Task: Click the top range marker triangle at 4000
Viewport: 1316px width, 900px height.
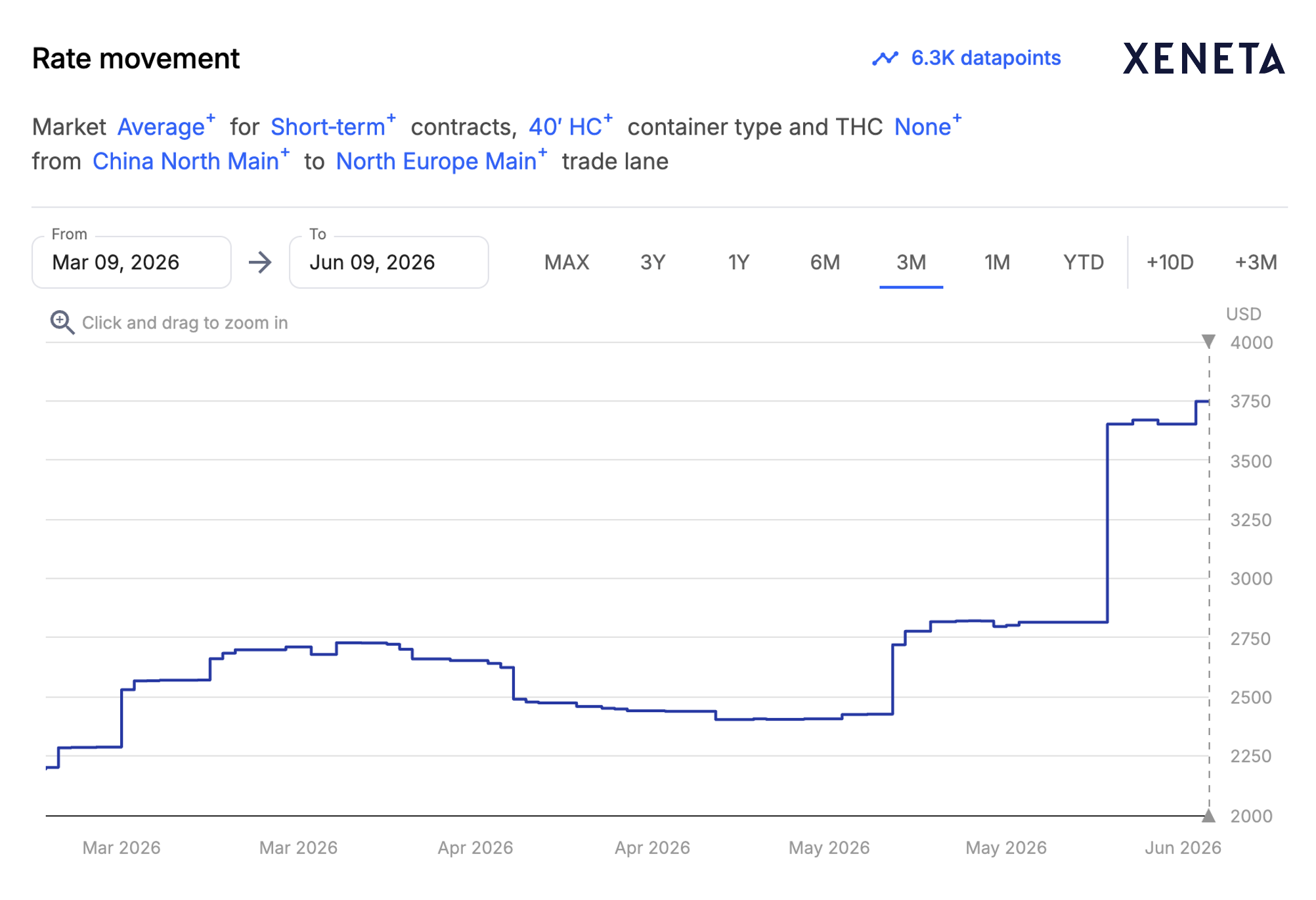Action: click(x=1208, y=342)
